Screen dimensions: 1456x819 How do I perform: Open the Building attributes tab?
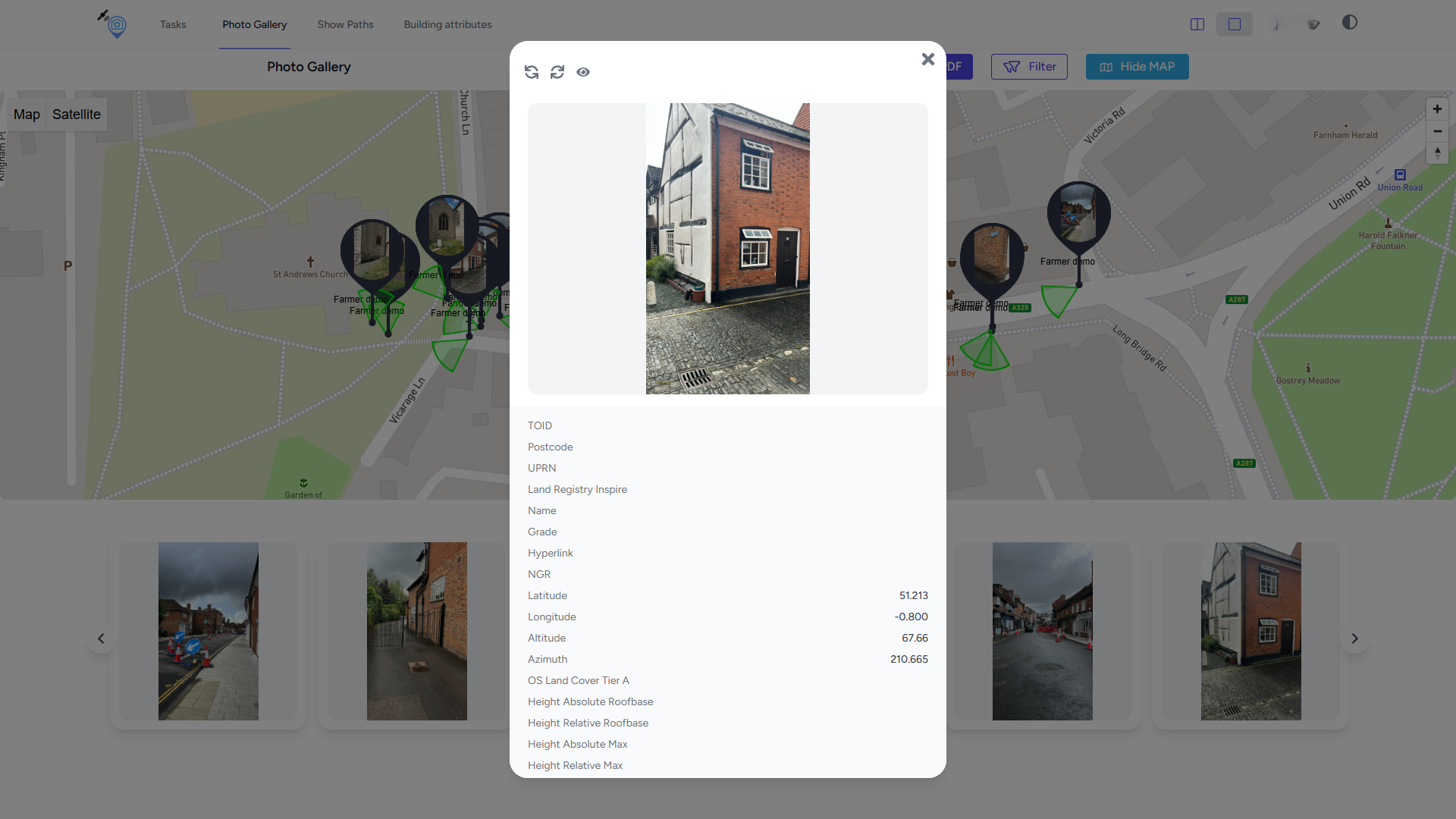tap(447, 24)
